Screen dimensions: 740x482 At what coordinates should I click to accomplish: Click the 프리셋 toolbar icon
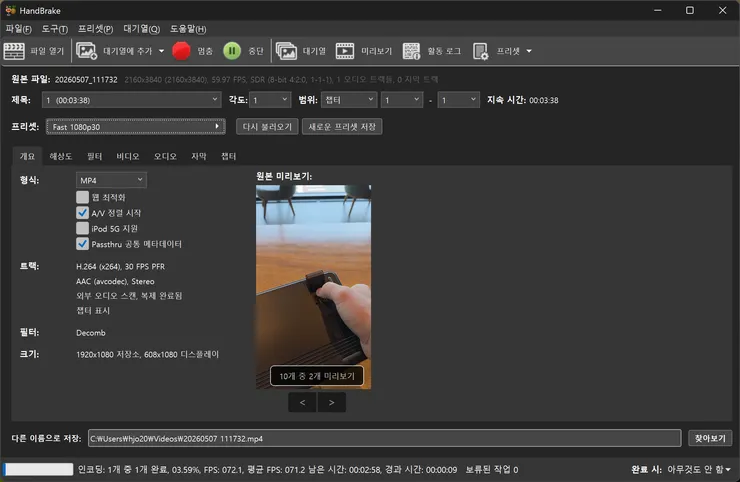click(x=480, y=51)
